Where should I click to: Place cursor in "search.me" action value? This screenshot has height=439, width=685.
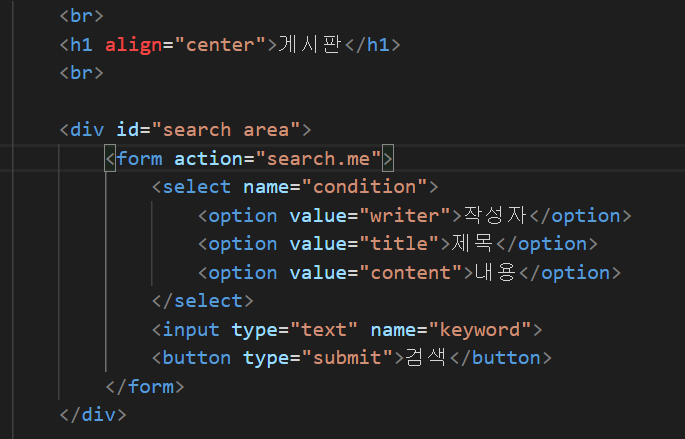point(318,159)
